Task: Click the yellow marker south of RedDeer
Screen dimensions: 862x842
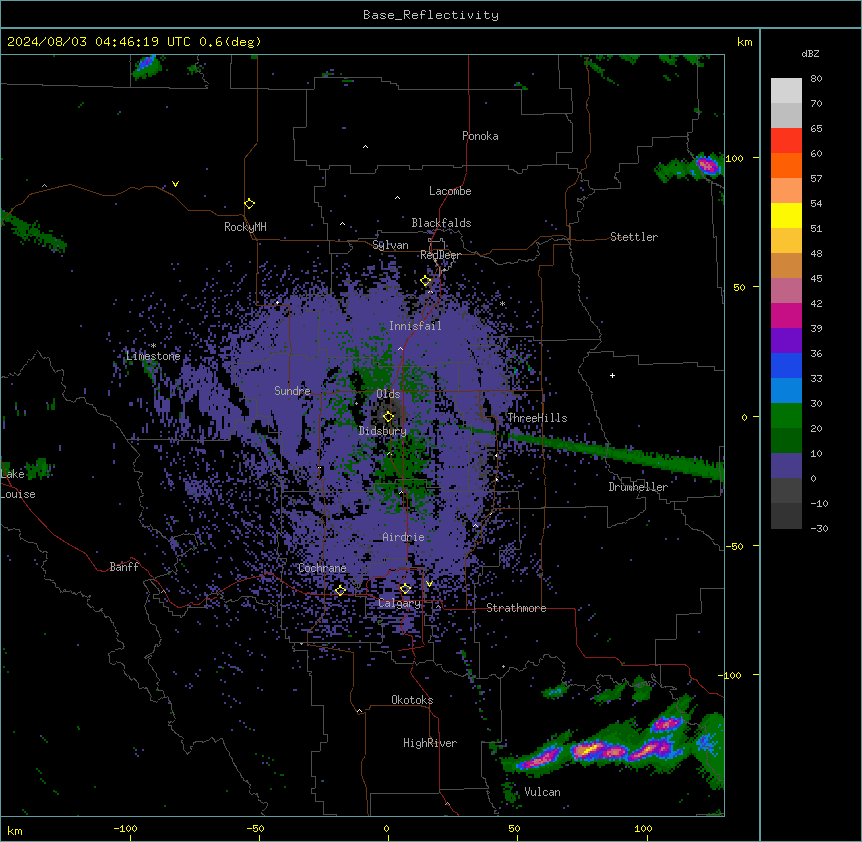Action: click(426, 281)
